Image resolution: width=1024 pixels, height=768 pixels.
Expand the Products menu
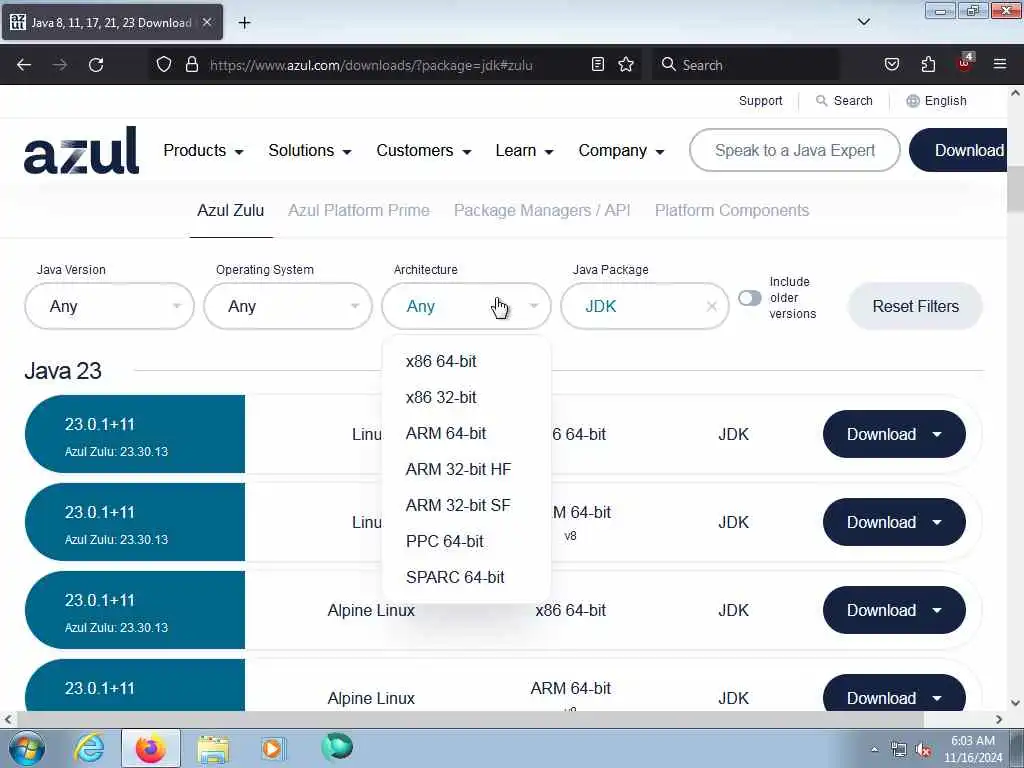coord(203,150)
